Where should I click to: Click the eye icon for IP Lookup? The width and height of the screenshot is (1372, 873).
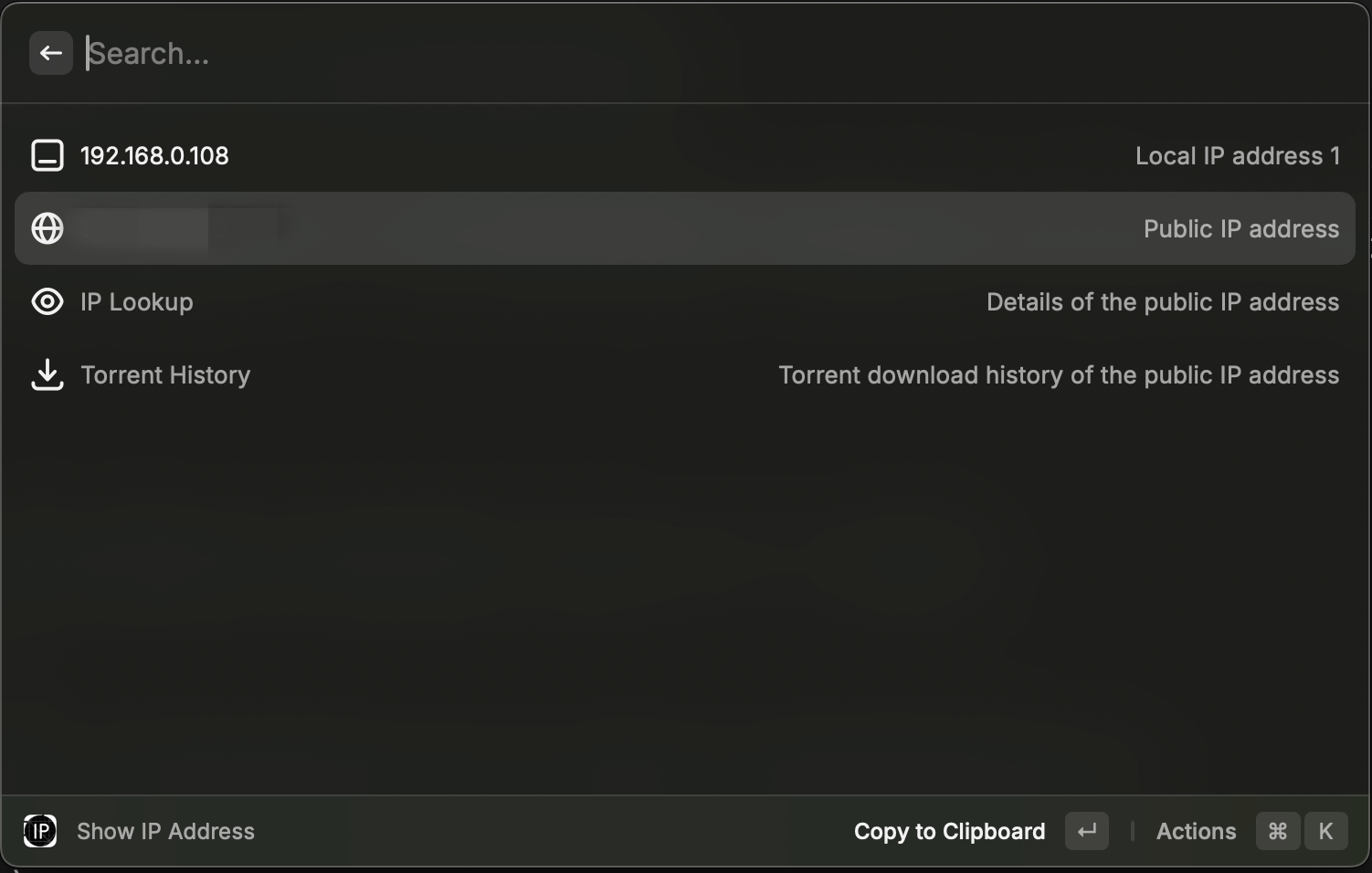click(x=47, y=301)
